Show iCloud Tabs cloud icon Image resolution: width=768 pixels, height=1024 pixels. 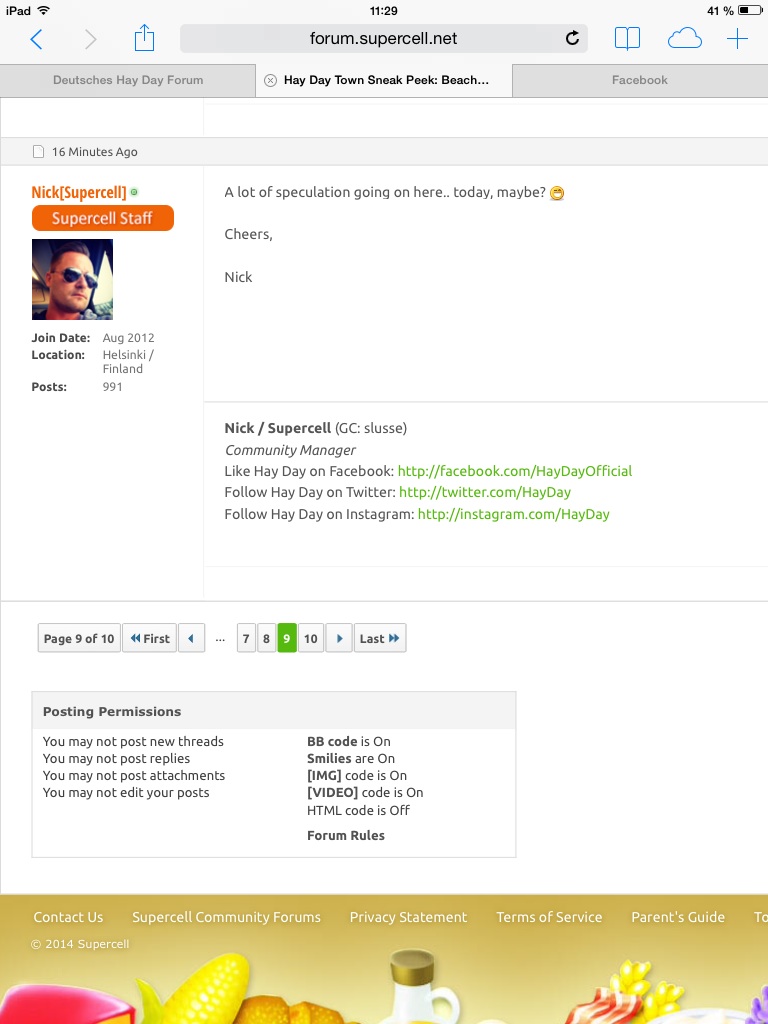tap(684, 39)
